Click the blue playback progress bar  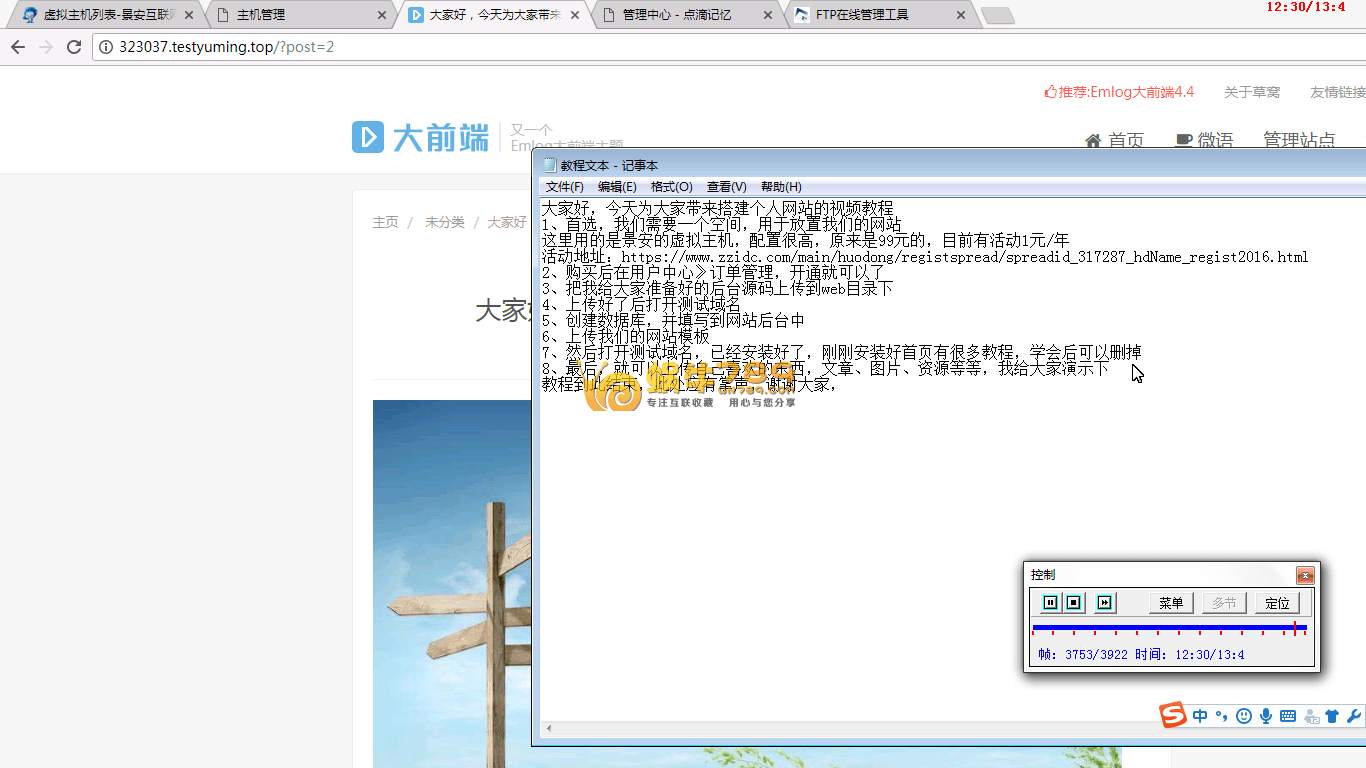[x=1160, y=628]
